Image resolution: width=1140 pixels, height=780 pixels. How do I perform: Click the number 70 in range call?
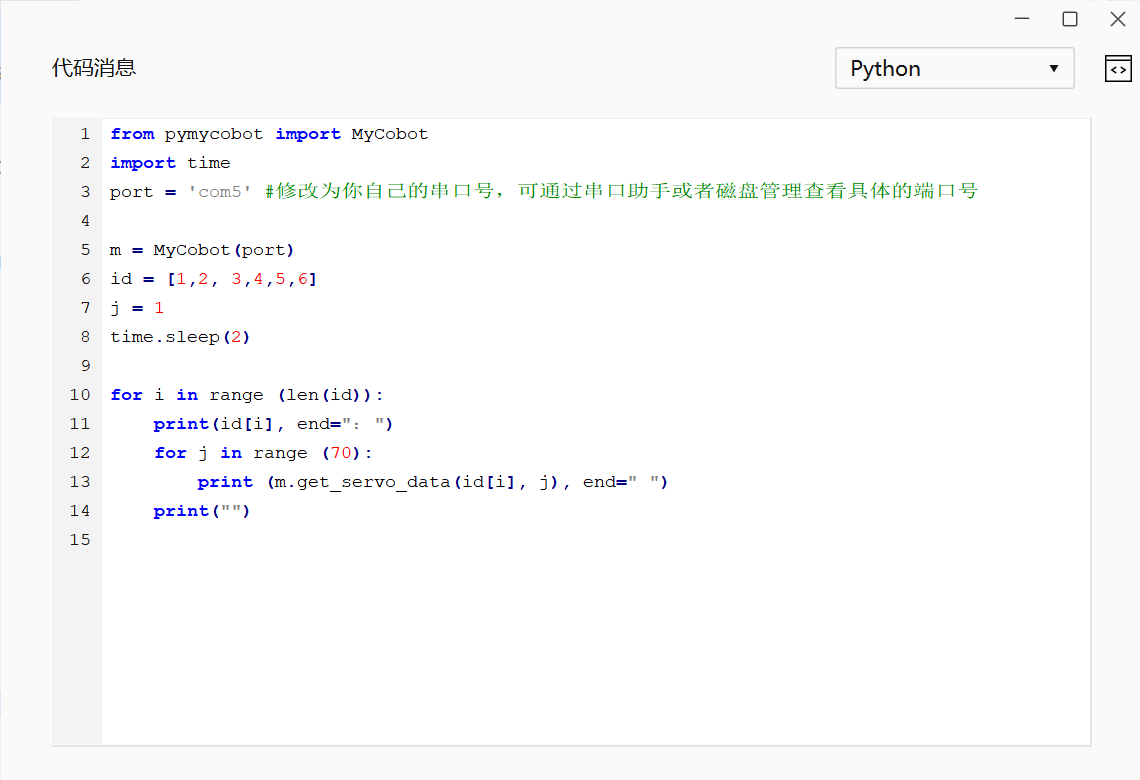(x=341, y=453)
